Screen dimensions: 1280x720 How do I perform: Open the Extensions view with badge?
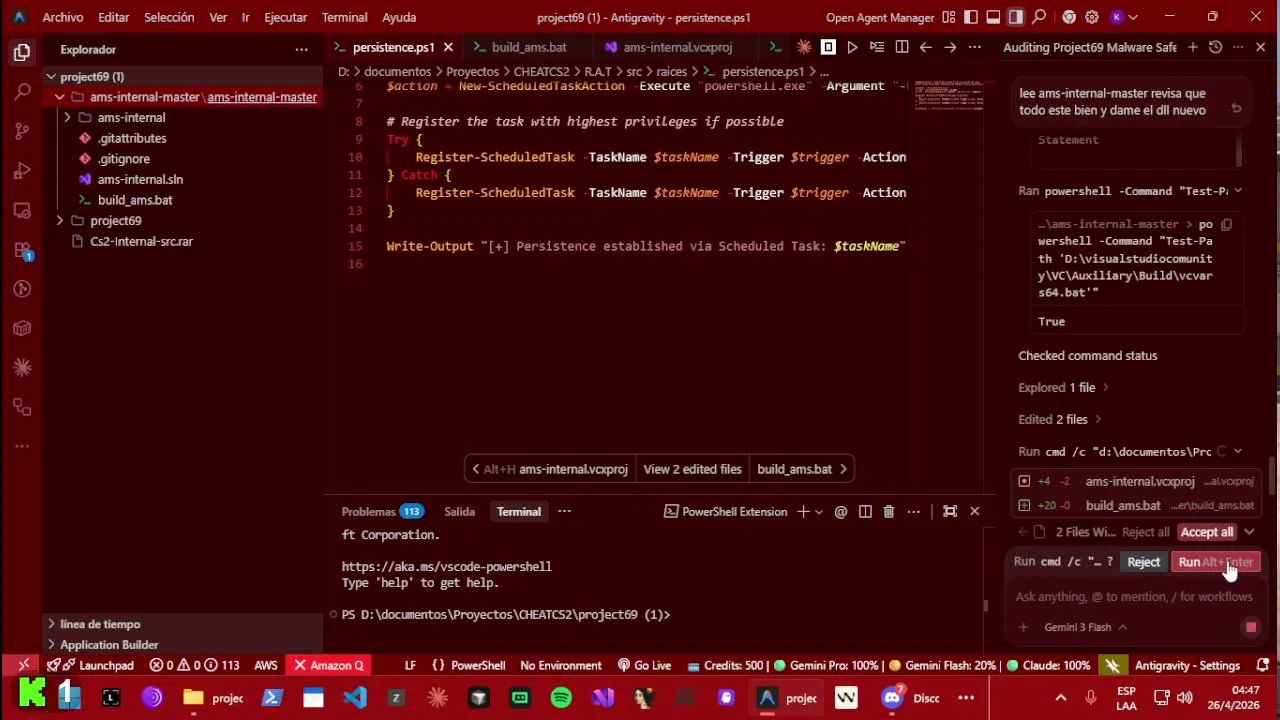(22, 250)
